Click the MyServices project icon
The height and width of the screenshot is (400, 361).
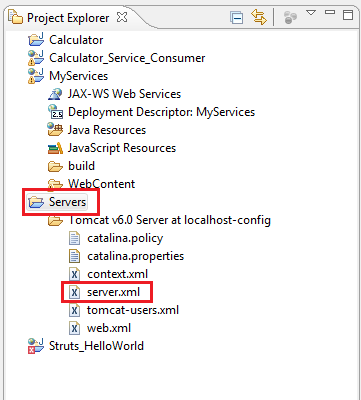coord(36,76)
